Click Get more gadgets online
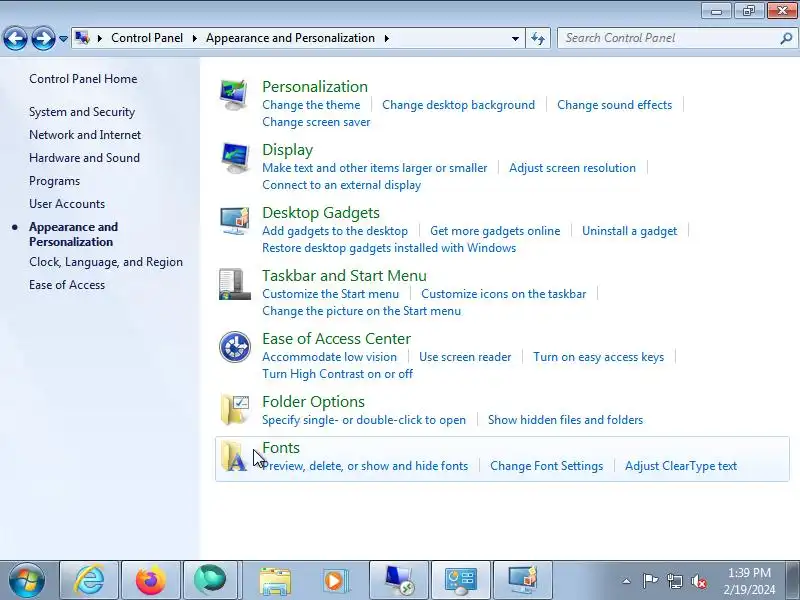Viewport: 800px width, 600px height. pos(495,231)
